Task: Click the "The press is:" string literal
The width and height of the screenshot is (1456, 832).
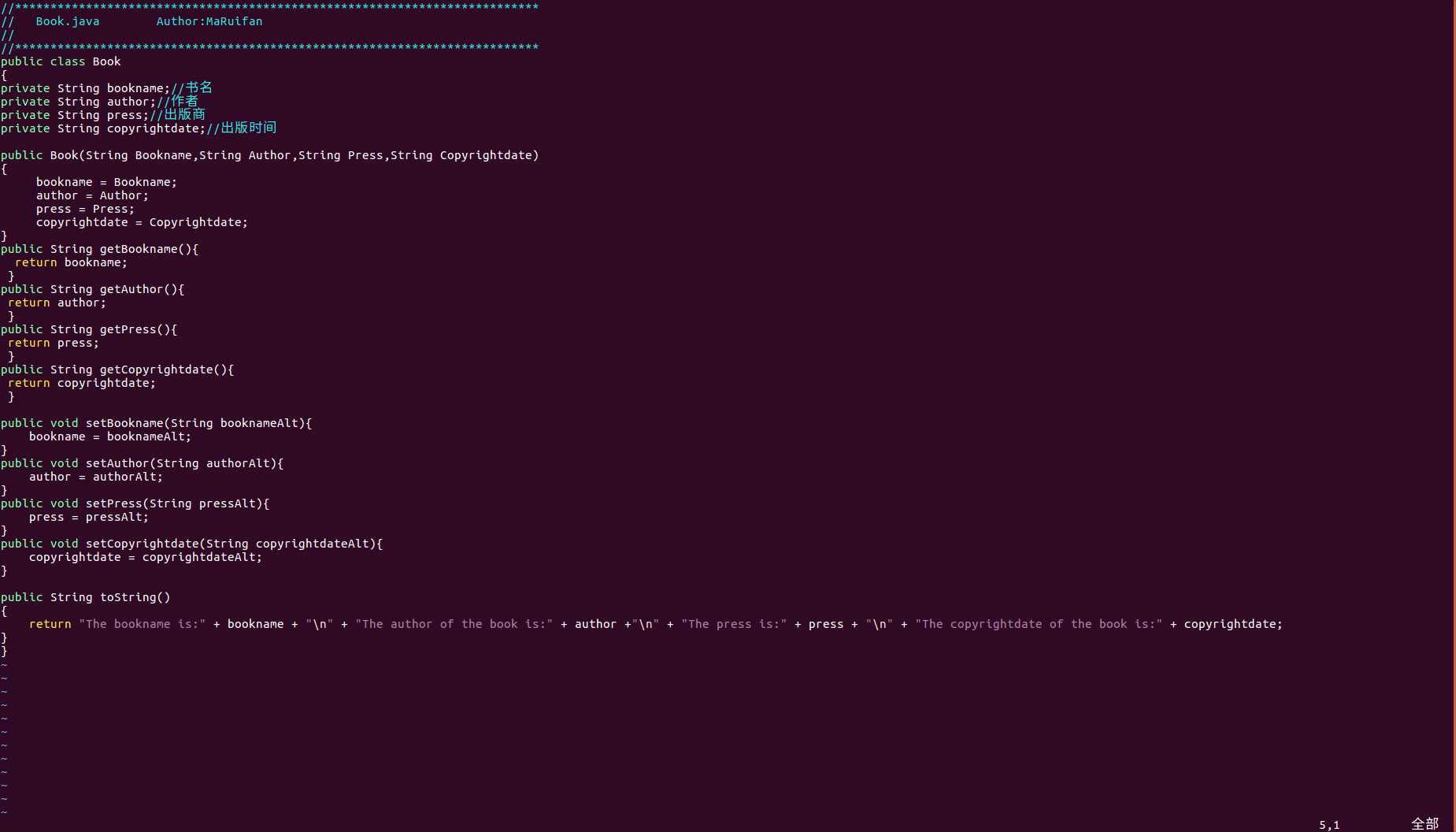Action: click(735, 624)
